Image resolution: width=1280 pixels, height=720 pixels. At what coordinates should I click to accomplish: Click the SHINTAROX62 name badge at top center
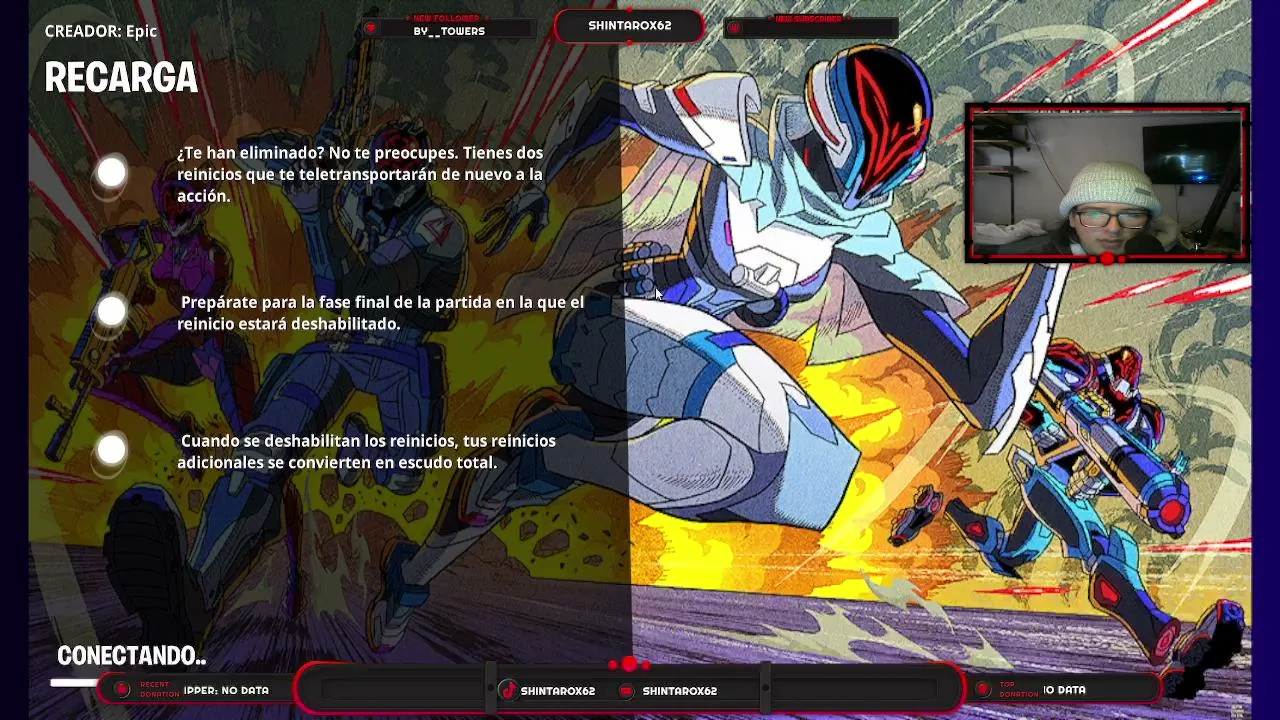pos(629,26)
